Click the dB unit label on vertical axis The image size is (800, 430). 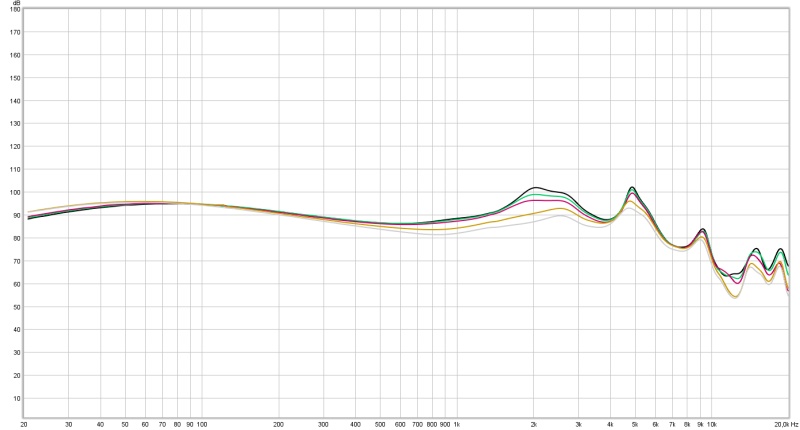[14, 3]
